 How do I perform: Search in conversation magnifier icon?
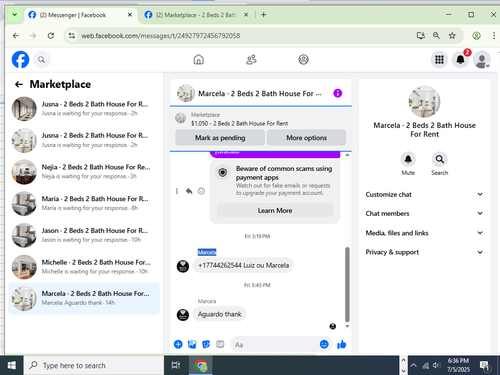(x=440, y=159)
